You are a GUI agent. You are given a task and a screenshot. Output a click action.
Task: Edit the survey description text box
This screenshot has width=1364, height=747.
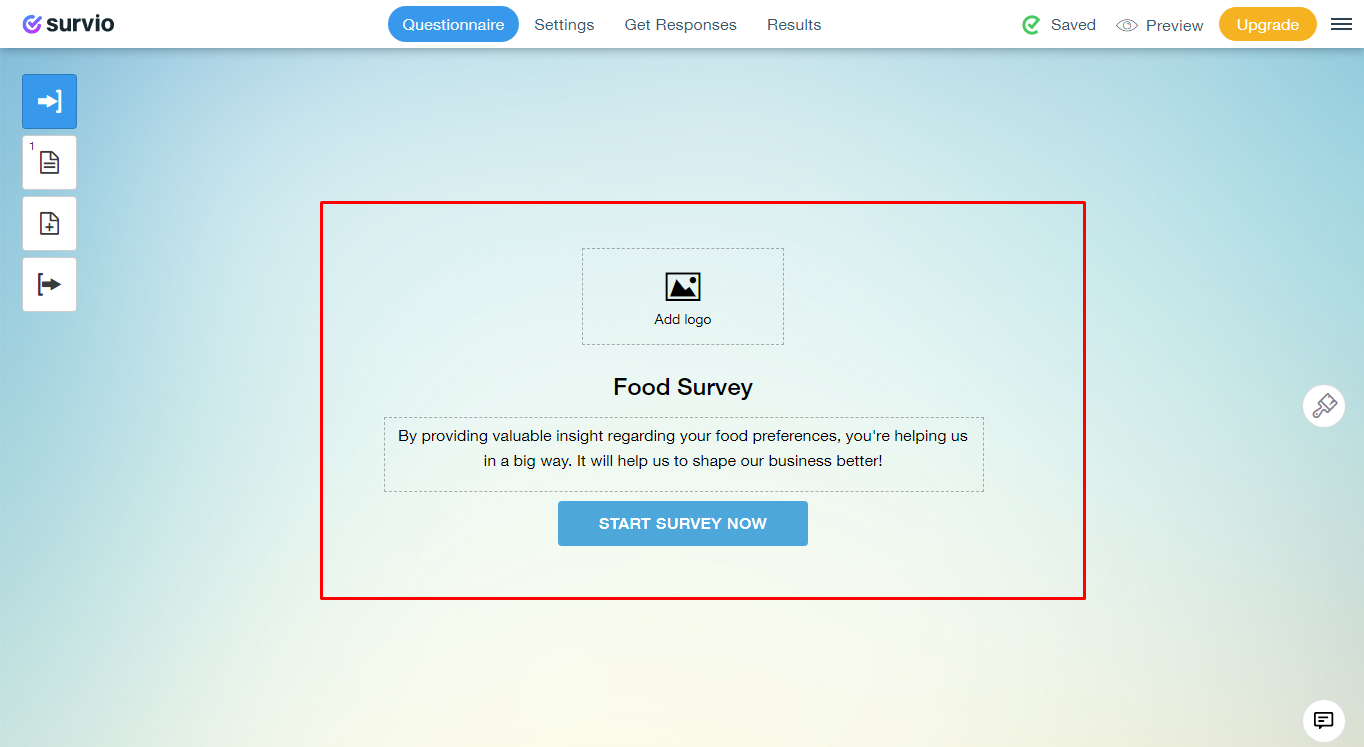tap(684, 454)
